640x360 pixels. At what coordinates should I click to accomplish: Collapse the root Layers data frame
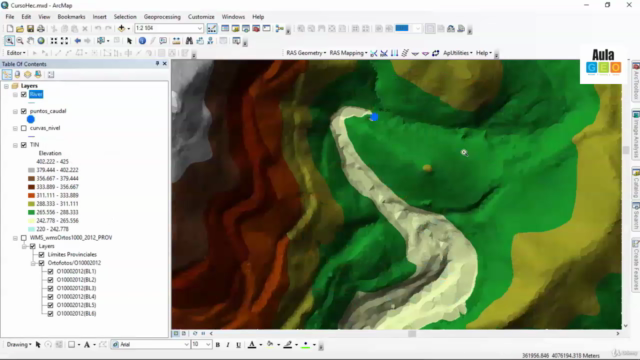[x=6, y=86]
